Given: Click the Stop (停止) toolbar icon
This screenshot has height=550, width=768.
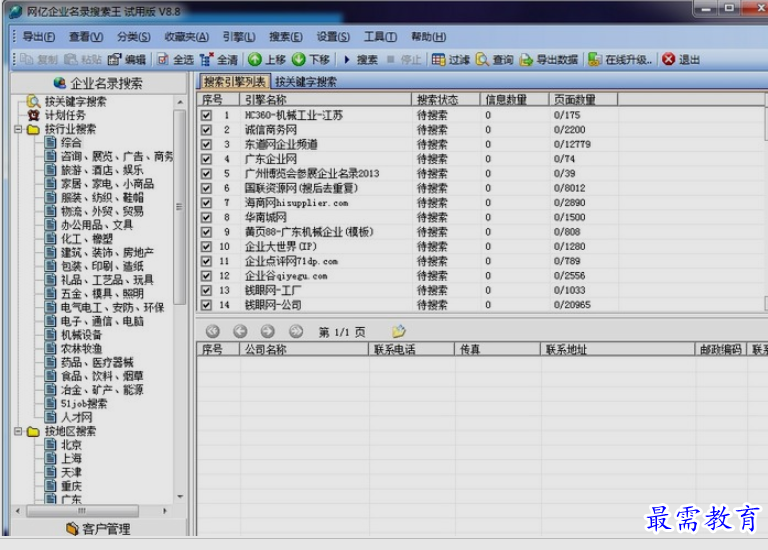Looking at the screenshot, I should 390,60.
